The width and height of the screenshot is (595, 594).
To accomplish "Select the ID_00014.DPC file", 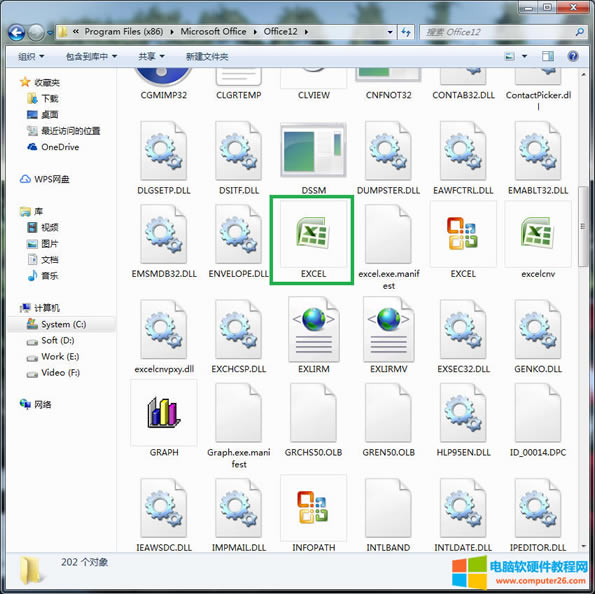I will click(x=538, y=419).
